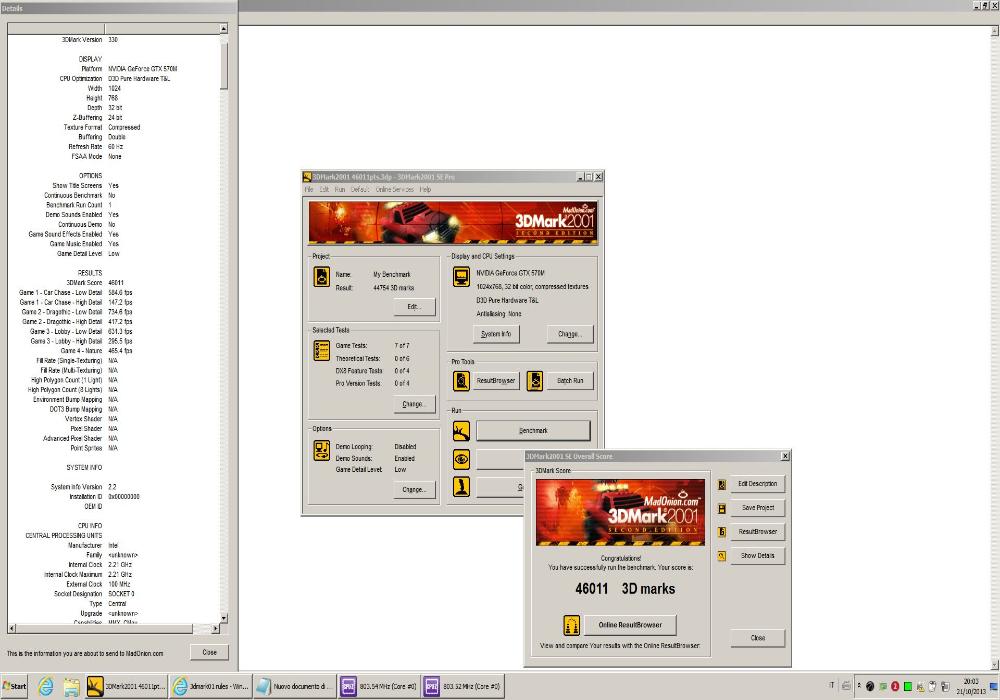The width and height of the screenshot is (1000, 700).
Task: Click the IT language indicator in the taskbar
Action: (832, 686)
